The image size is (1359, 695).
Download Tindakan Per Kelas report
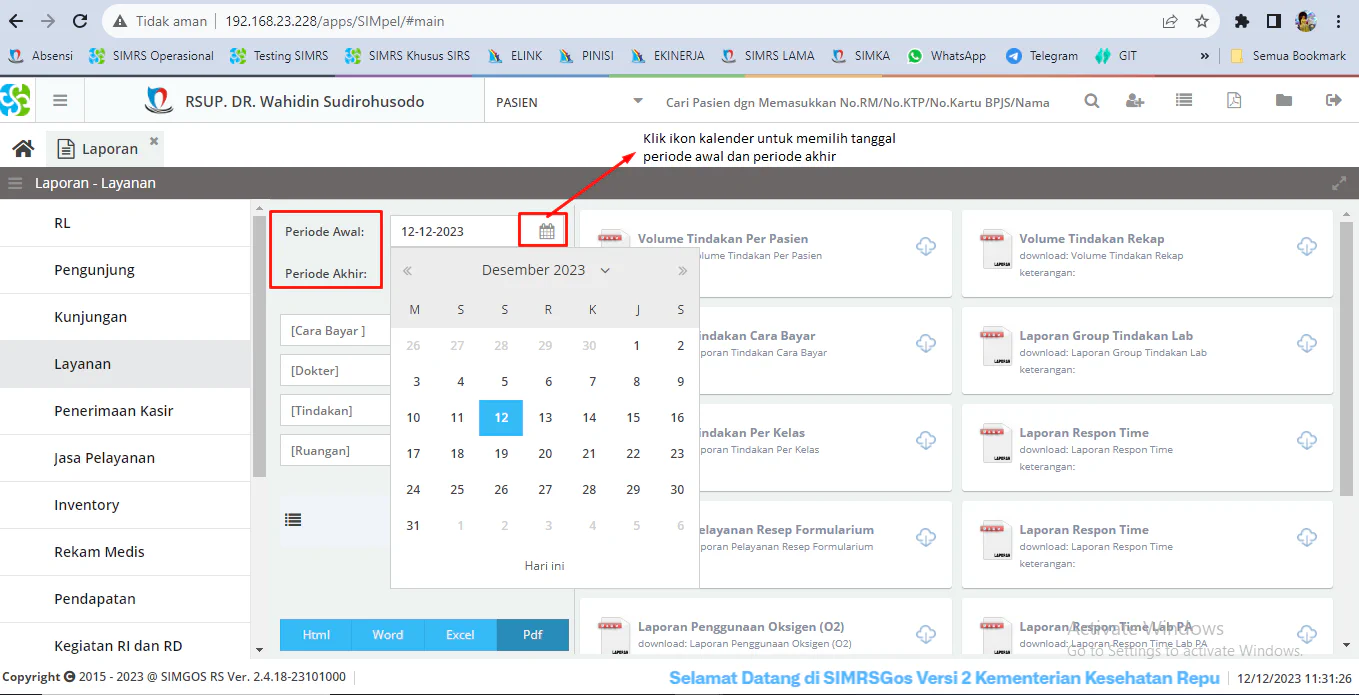coord(926,440)
